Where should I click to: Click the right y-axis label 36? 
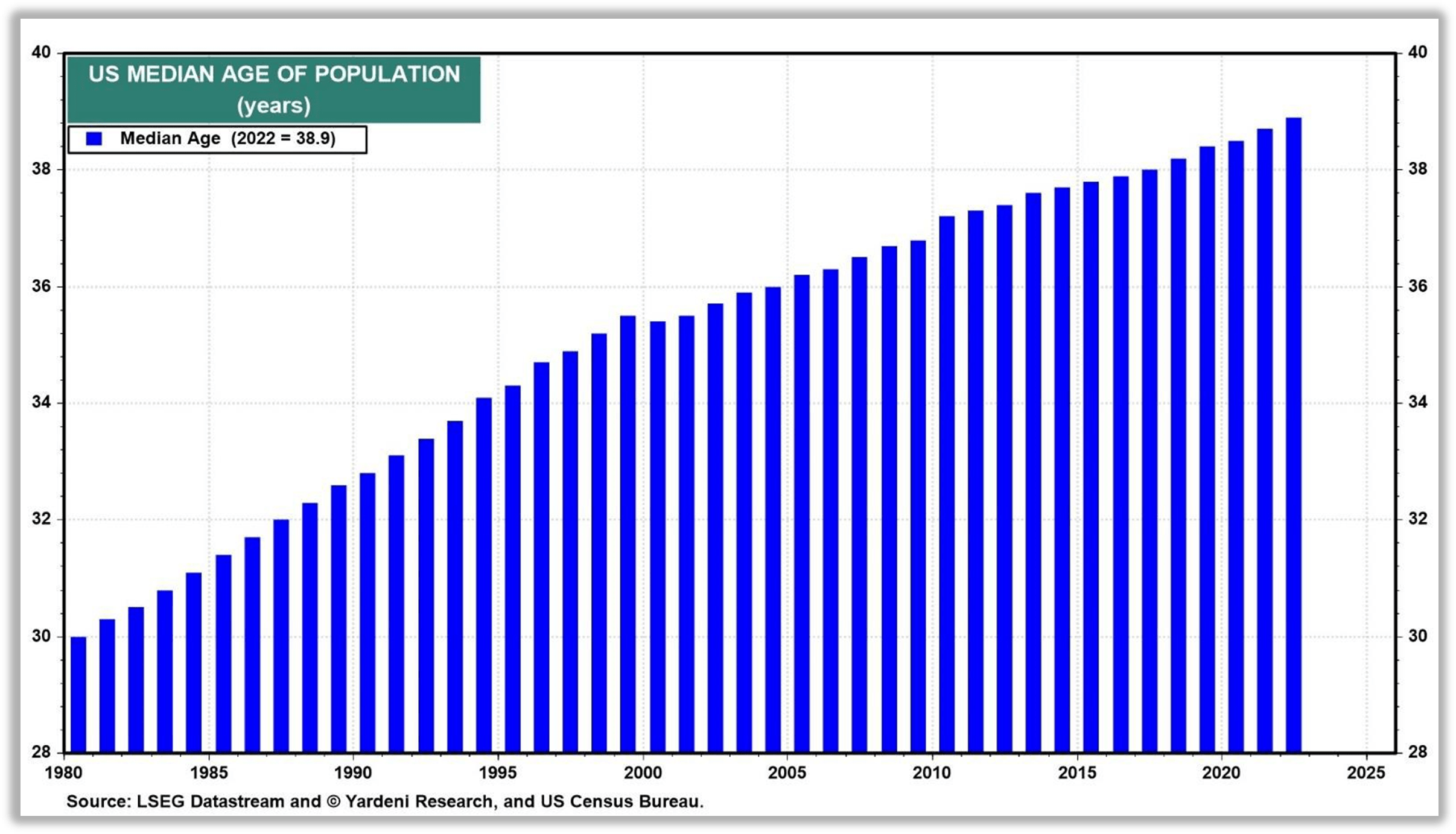pyautogui.click(x=1418, y=286)
